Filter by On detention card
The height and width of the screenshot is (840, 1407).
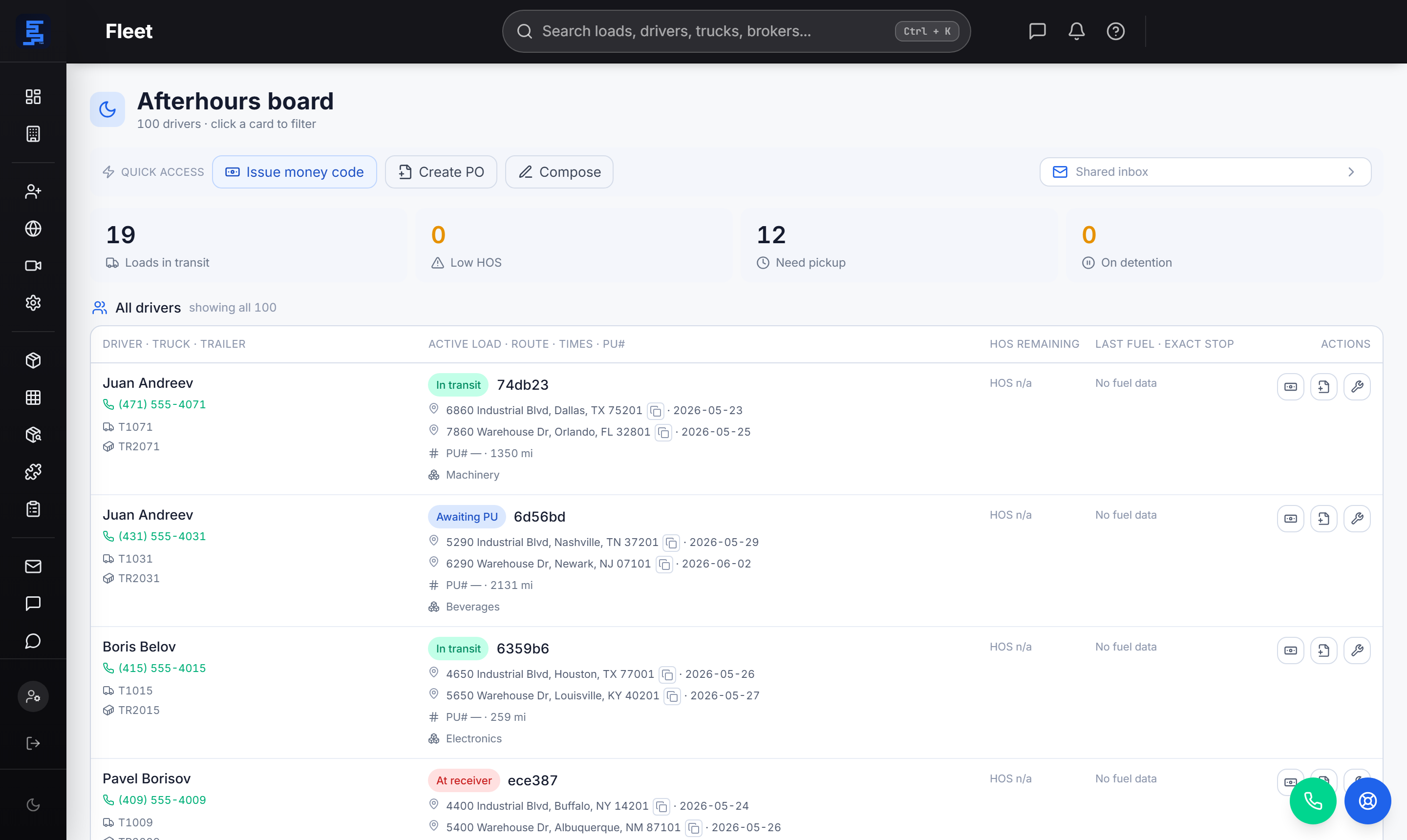[x=1225, y=246]
